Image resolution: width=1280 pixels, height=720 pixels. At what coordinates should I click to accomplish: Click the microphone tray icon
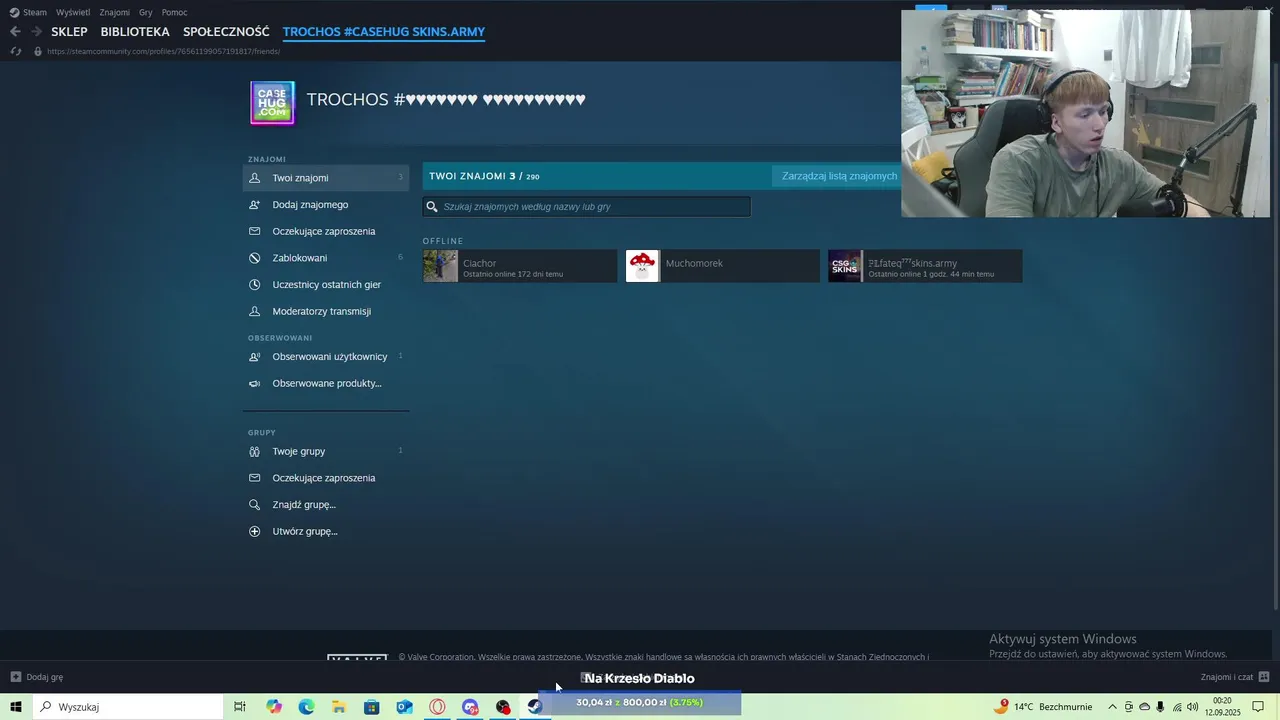point(1160,707)
